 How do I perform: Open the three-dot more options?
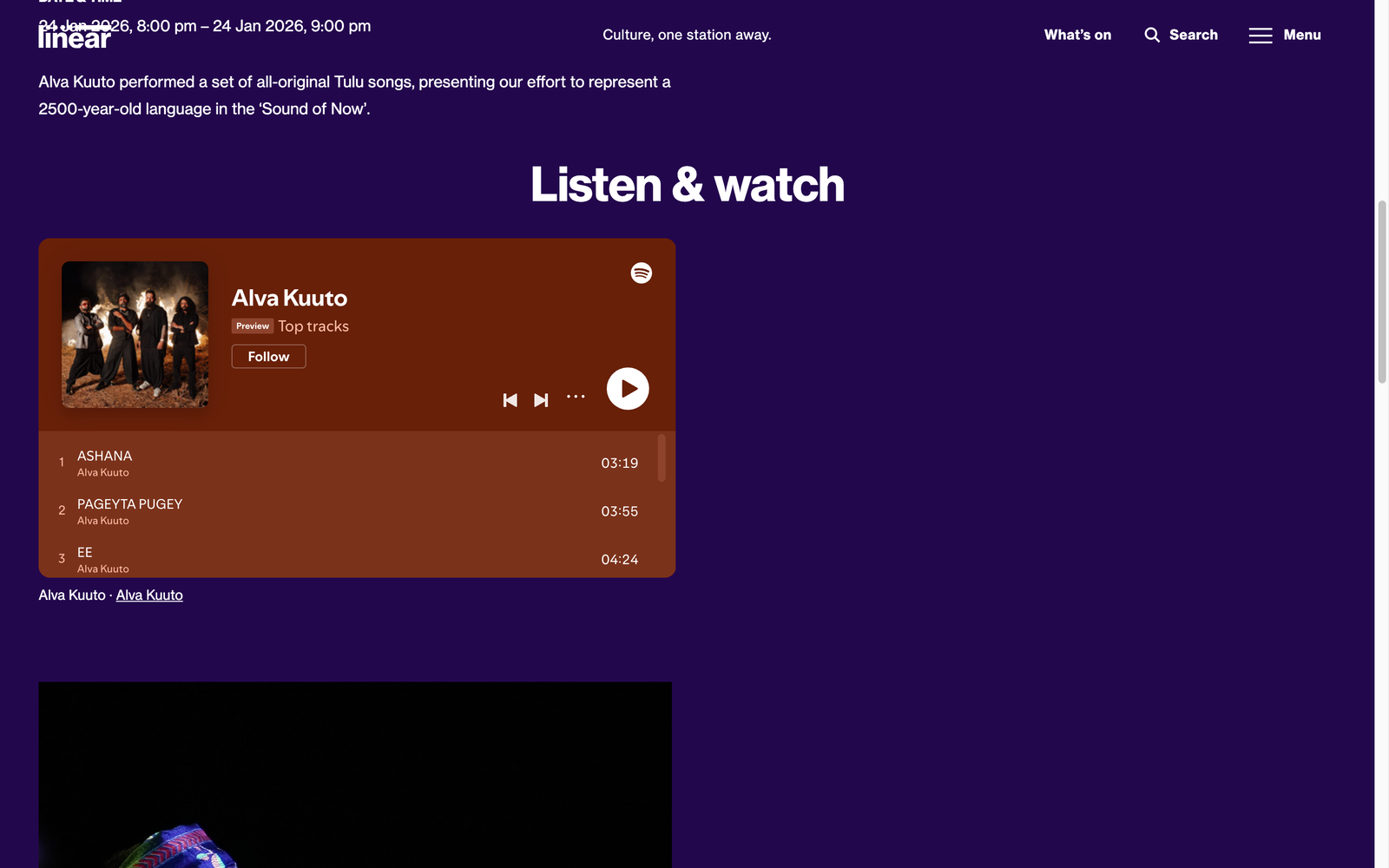pyautogui.click(x=576, y=397)
